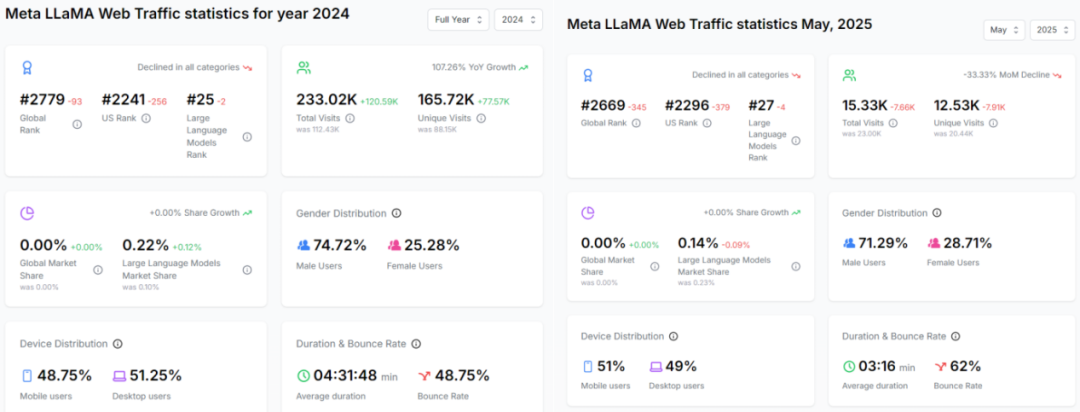Click LLM Market Share info icon, May 2025 dashboard

coord(796,266)
